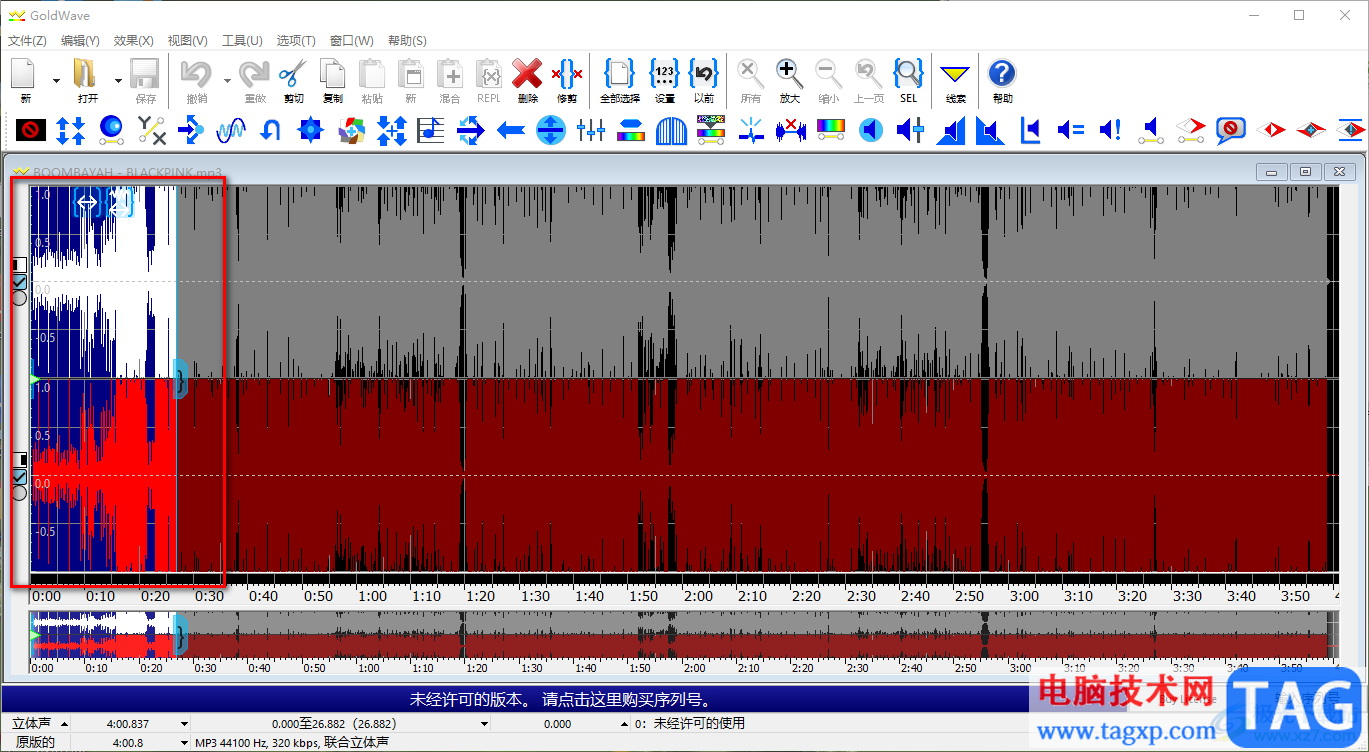This screenshot has height=752, width=1369.
Task: Click the overview finish marker handle
Action: 181,634
